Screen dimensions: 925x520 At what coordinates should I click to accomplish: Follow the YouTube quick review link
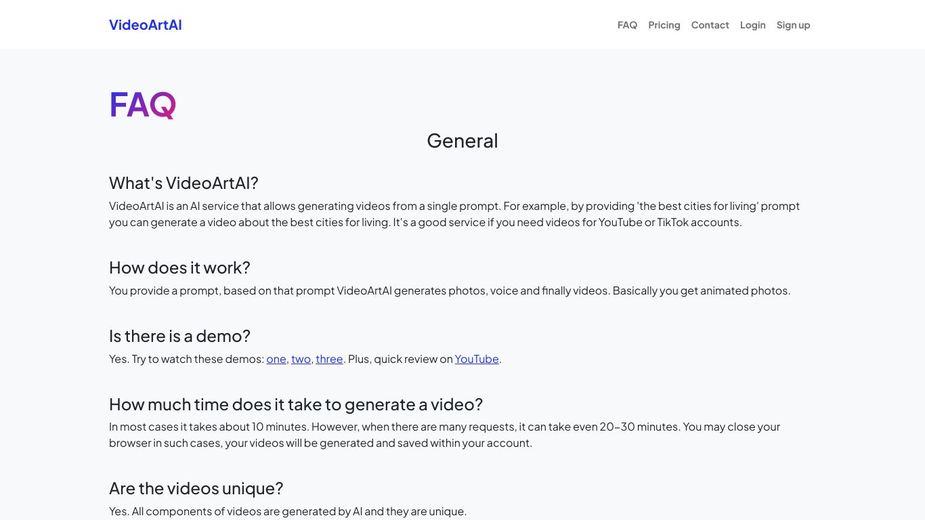click(477, 359)
